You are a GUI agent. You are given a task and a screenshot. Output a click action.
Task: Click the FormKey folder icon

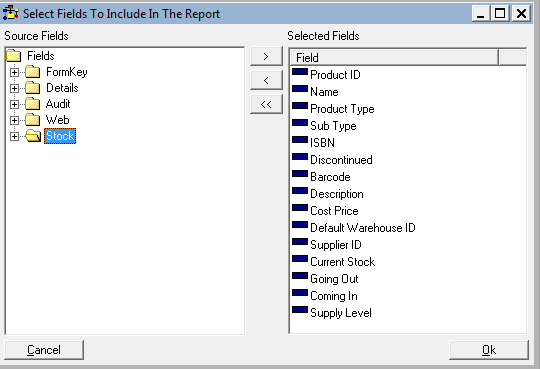tap(33, 72)
